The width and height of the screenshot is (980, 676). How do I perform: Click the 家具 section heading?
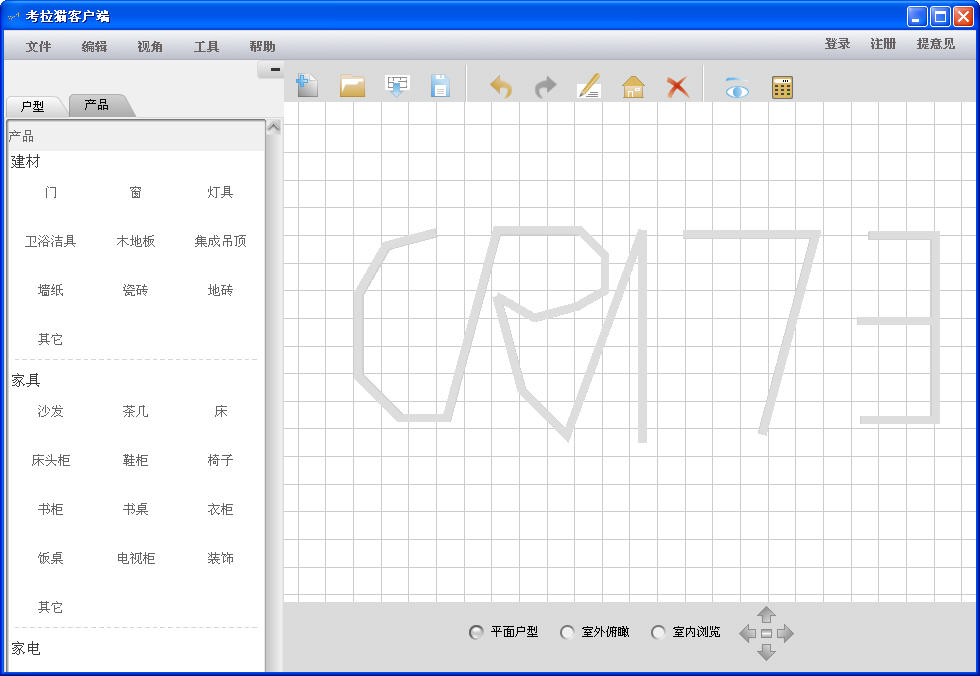click(x=26, y=380)
